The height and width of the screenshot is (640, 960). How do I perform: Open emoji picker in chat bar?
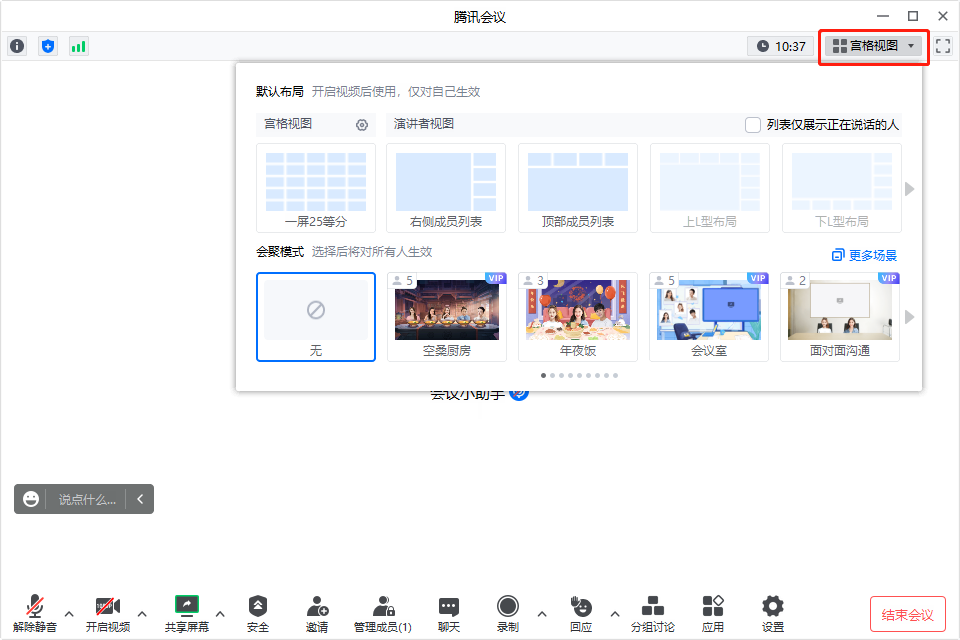[x=31, y=499]
